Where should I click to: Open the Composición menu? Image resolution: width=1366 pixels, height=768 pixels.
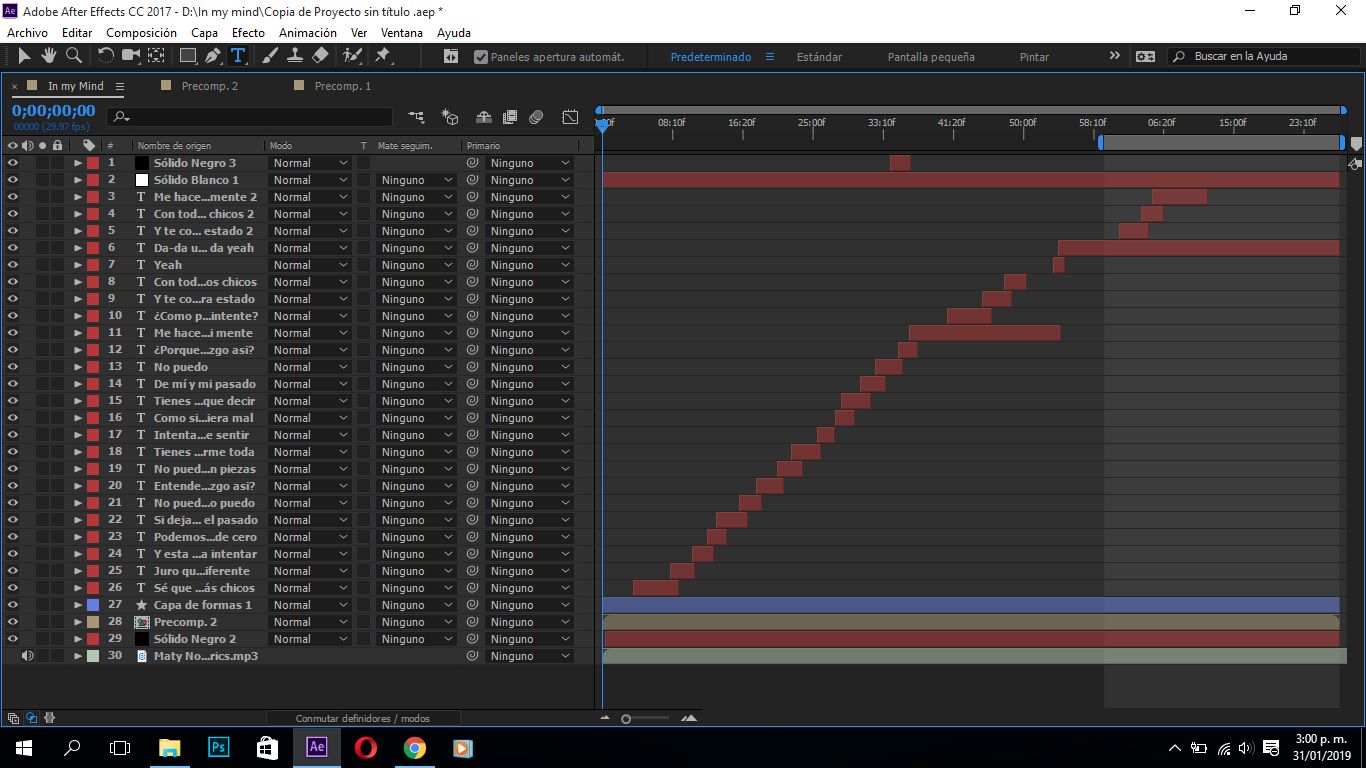141,33
